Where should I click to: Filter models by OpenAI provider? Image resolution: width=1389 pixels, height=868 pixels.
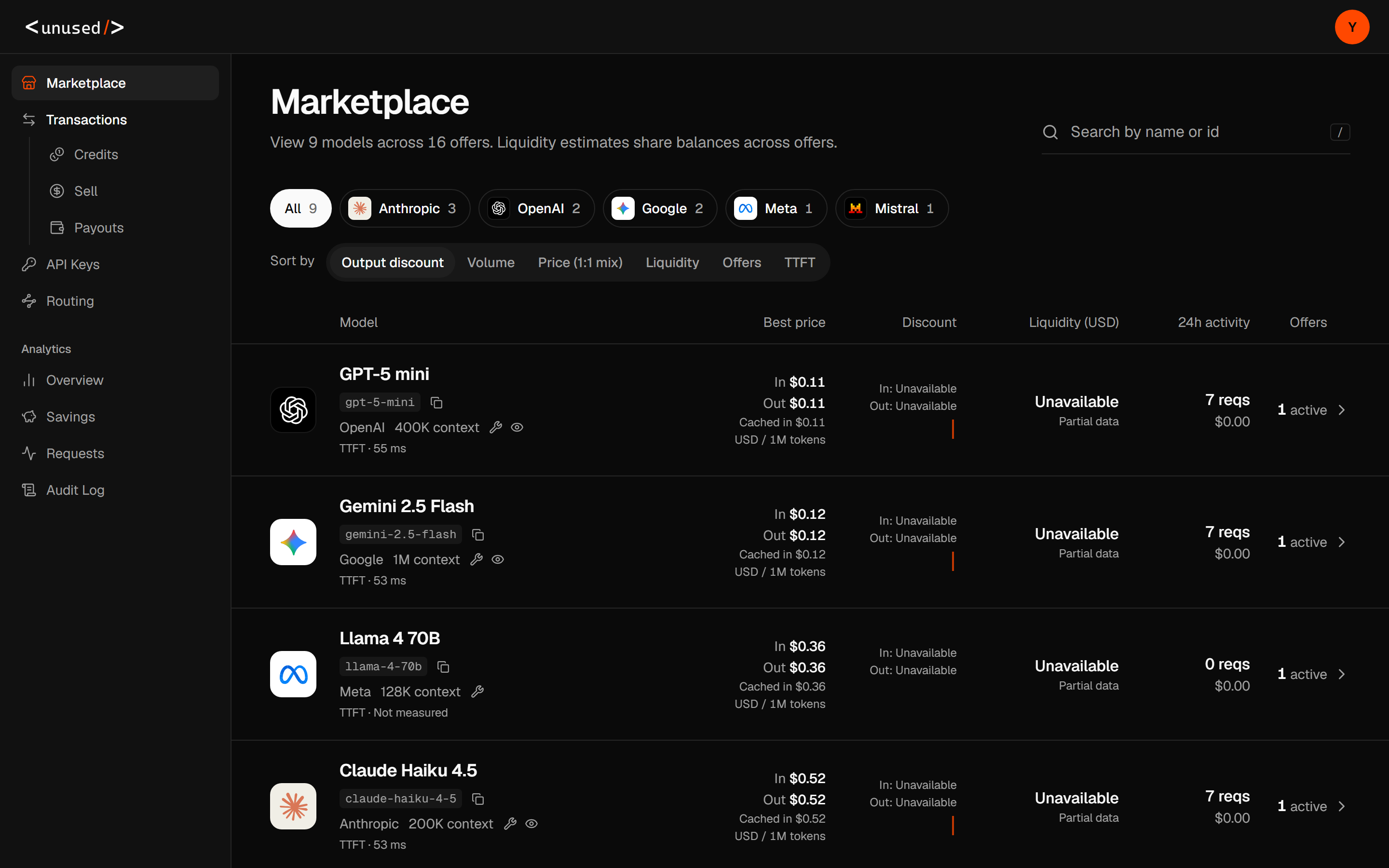click(x=536, y=208)
